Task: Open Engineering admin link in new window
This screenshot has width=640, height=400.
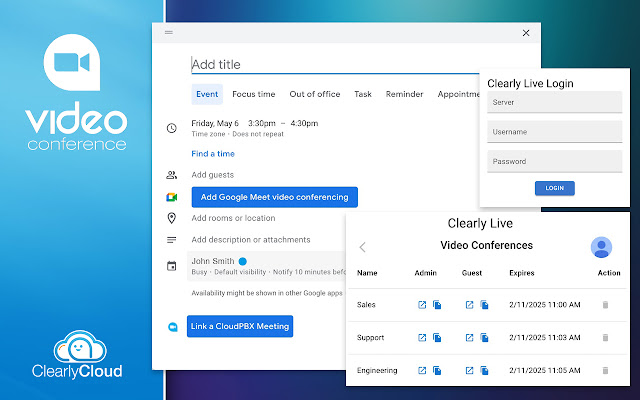Action: pyautogui.click(x=422, y=370)
